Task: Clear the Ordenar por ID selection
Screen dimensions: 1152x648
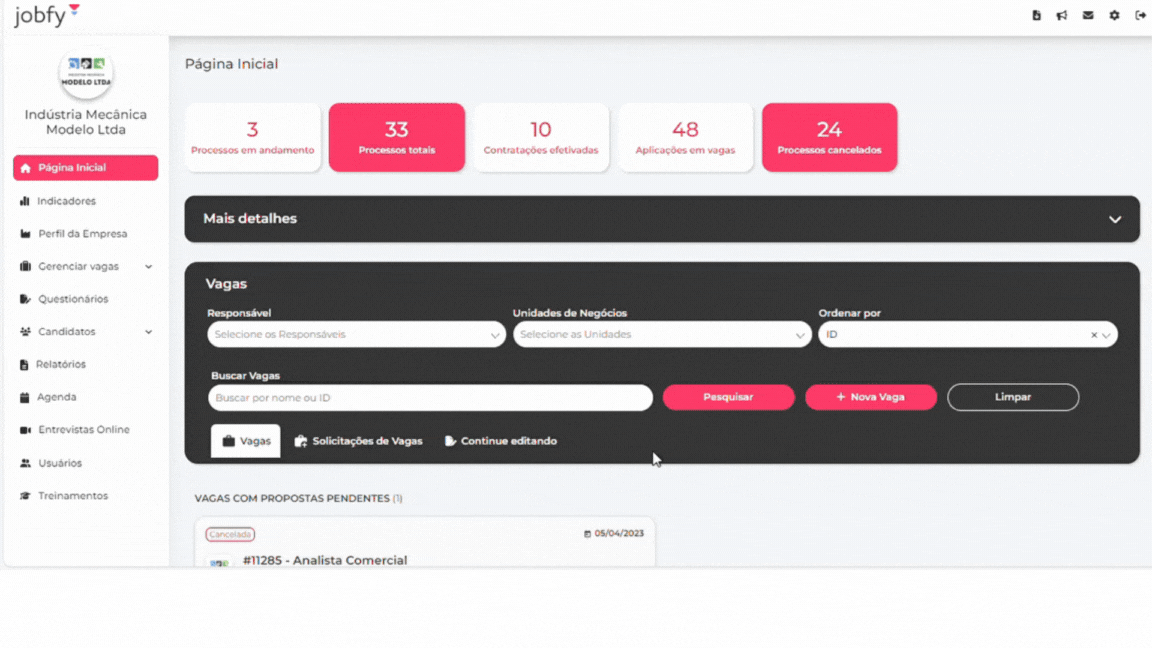Action: pos(1093,335)
